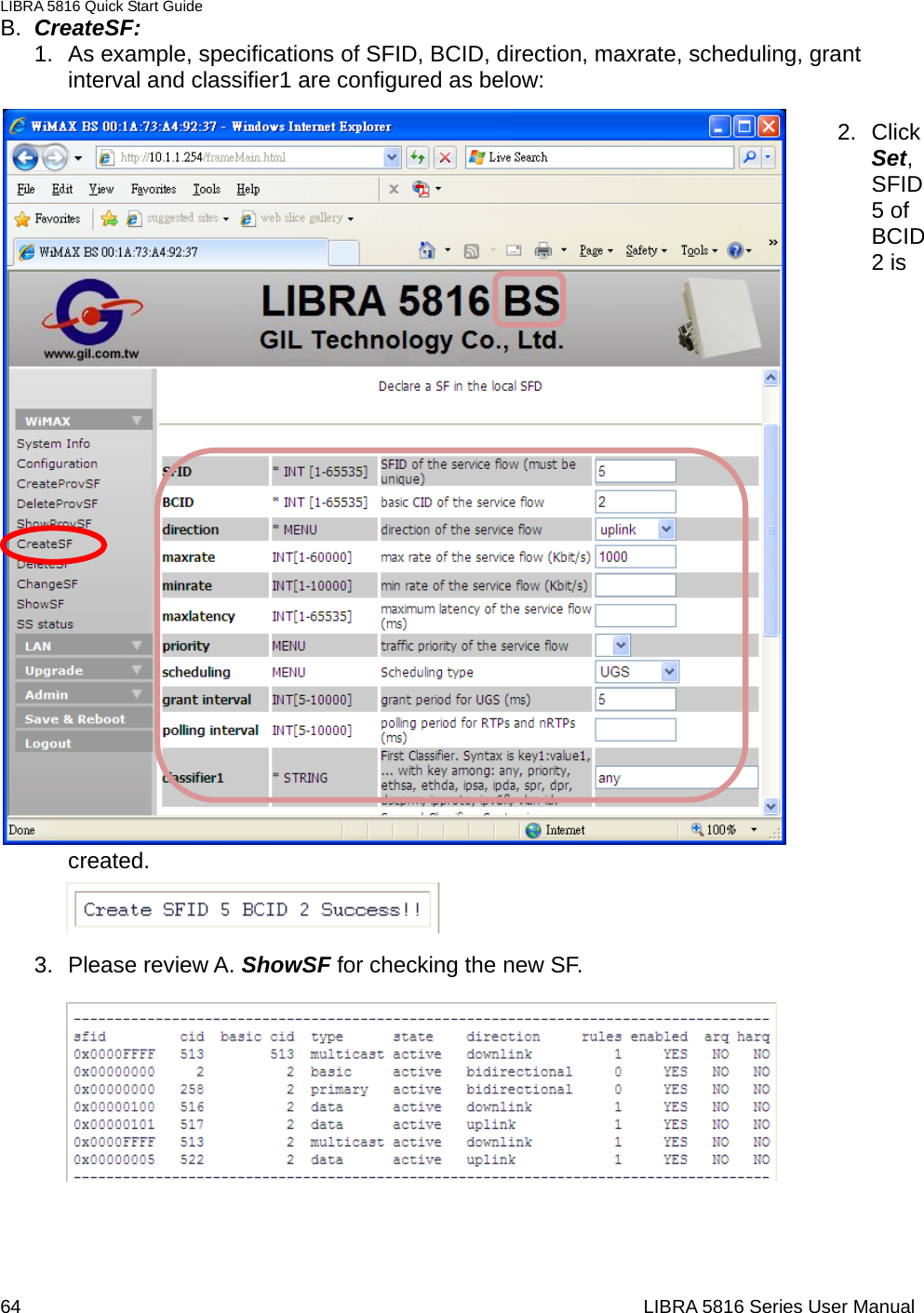The width and height of the screenshot is (924, 1313).
Task: Click the maxrate input field showing 1000
Action: [x=636, y=556]
